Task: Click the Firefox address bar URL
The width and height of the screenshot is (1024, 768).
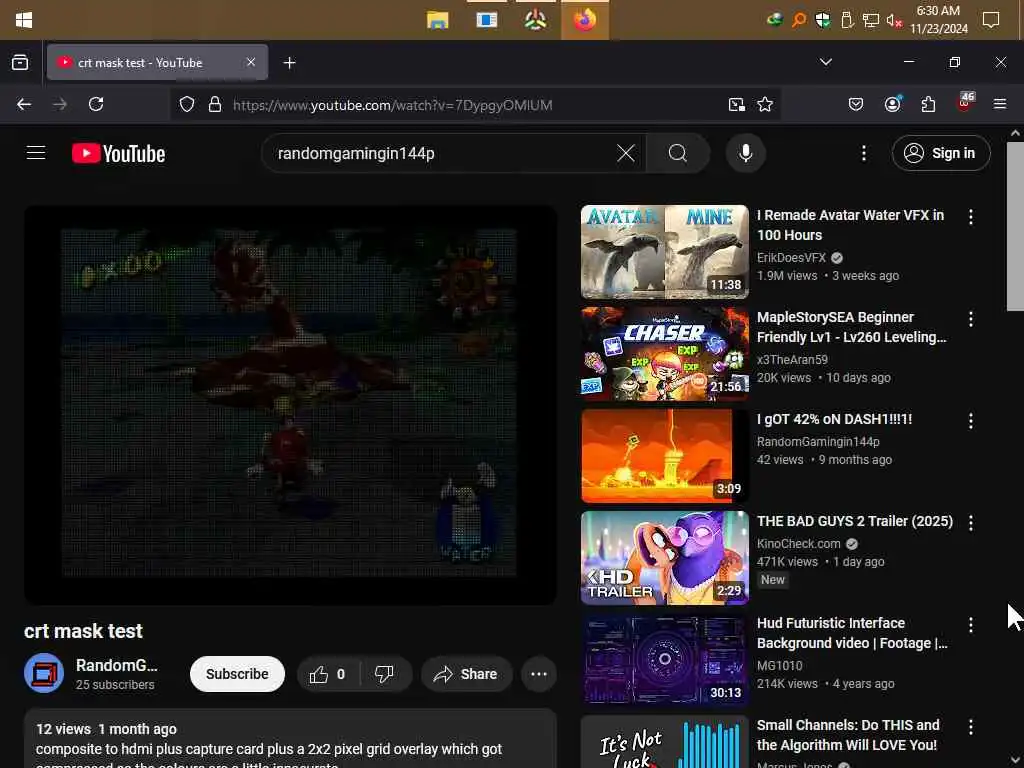Action: [x=392, y=104]
